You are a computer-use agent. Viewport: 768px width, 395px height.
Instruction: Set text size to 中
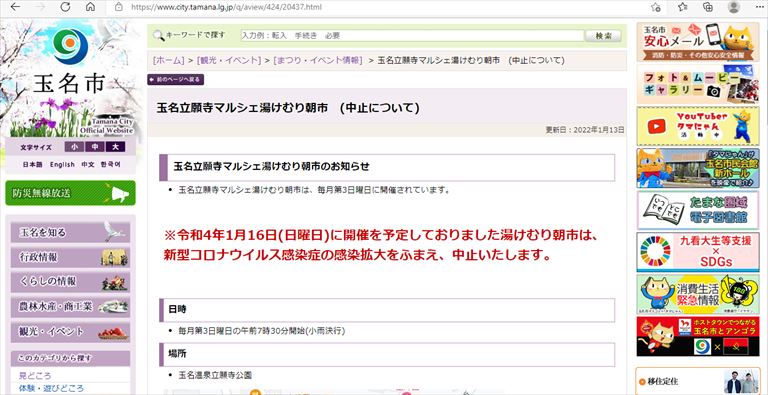click(x=94, y=147)
